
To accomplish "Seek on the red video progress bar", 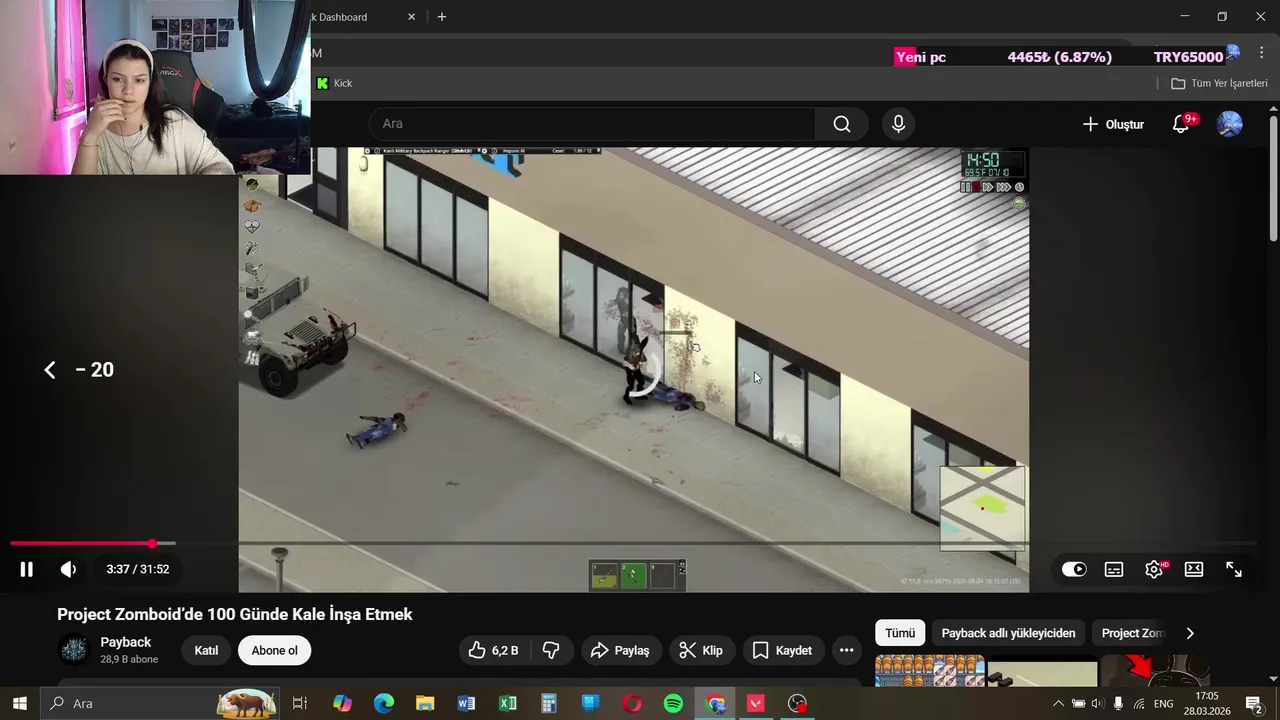I will pos(81,544).
